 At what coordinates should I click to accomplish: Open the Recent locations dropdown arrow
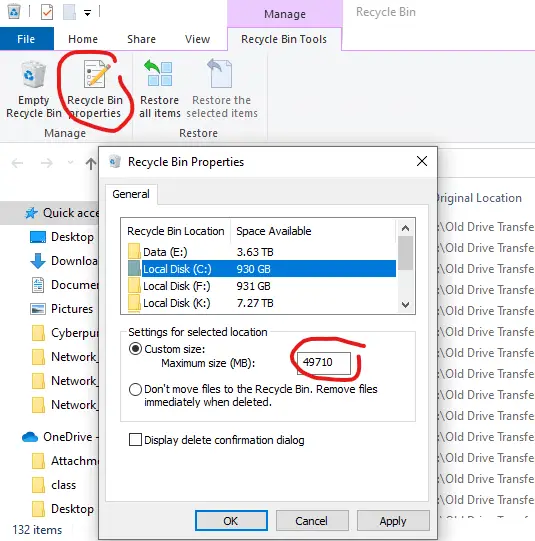point(70,162)
